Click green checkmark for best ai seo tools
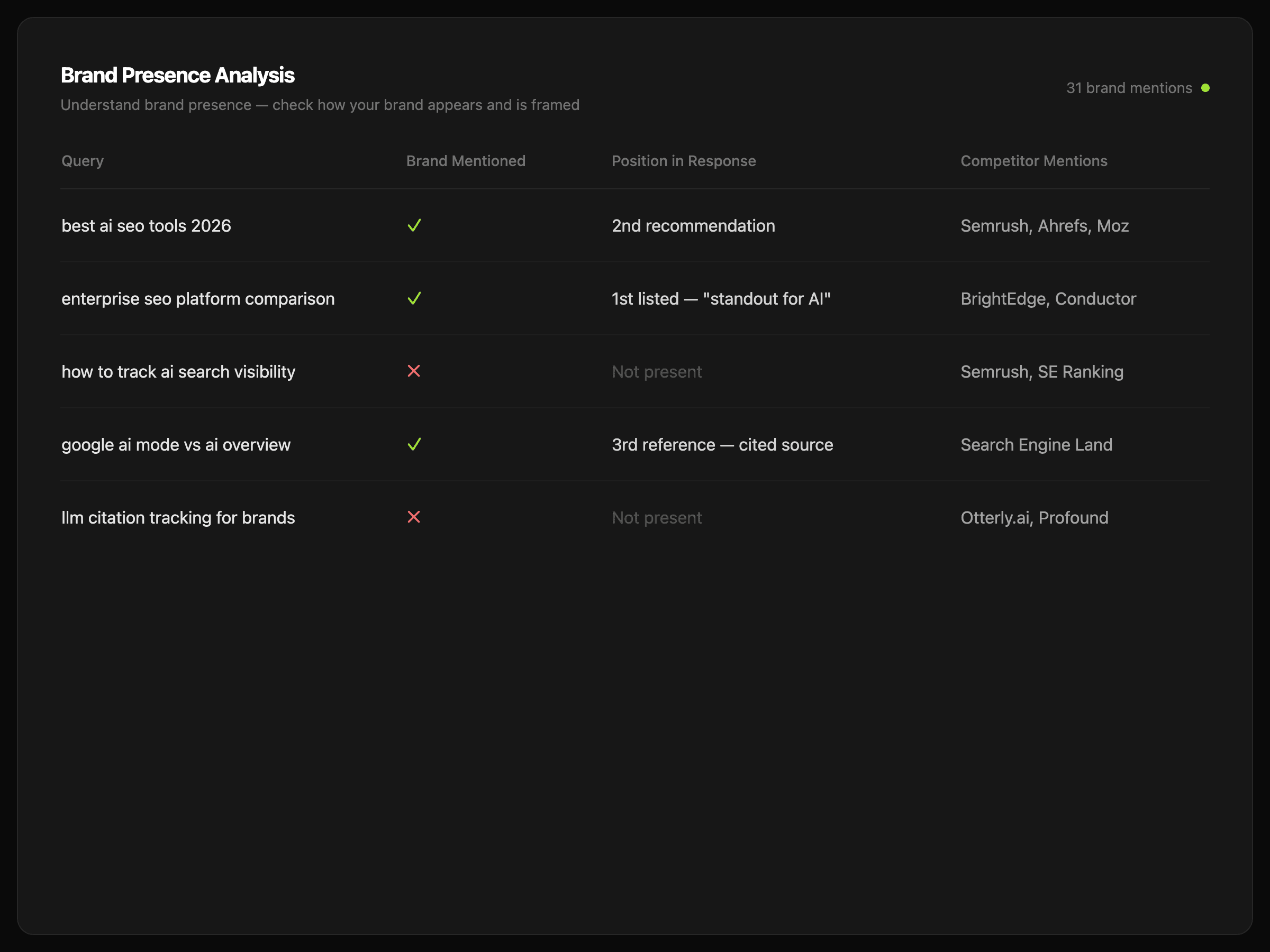This screenshot has width=1270, height=952. point(414,225)
